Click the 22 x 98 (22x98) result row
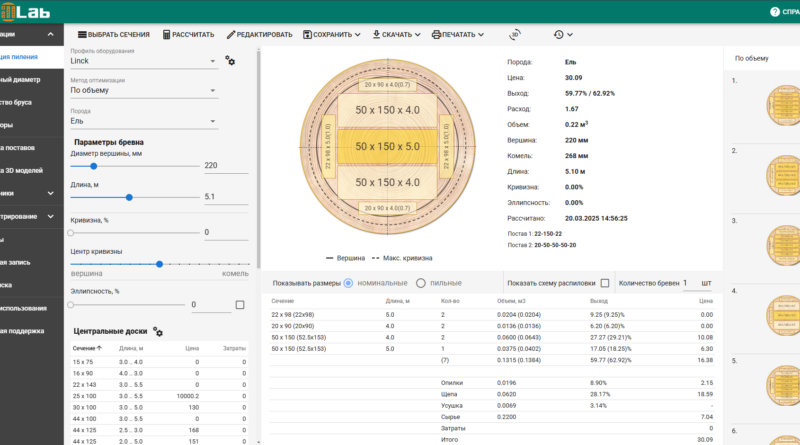The height and width of the screenshot is (445, 800). 492,315
